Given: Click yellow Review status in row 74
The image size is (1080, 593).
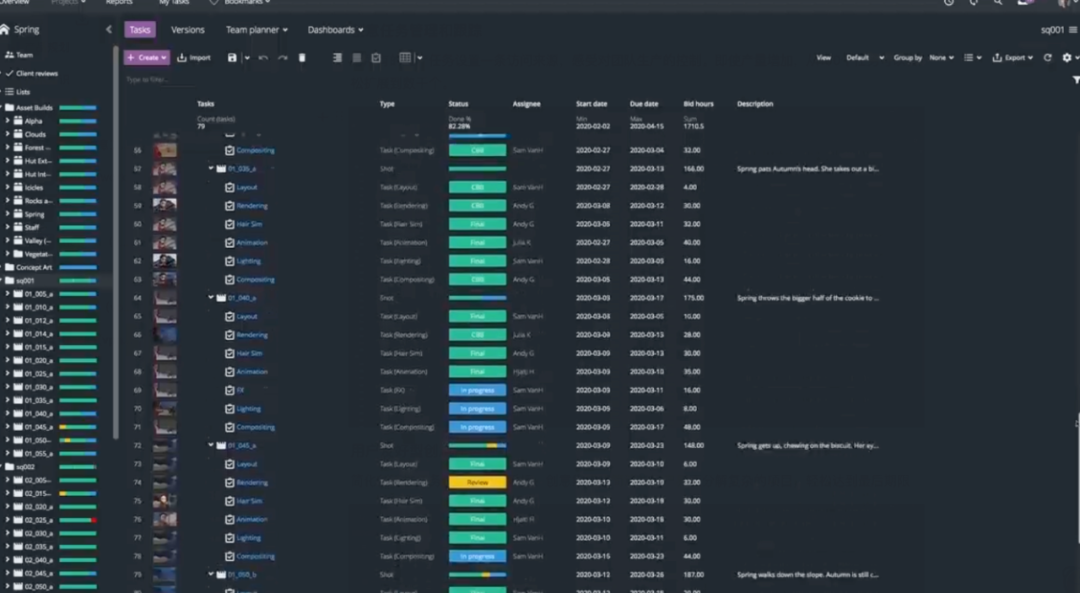Looking at the screenshot, I should point(477,482).
